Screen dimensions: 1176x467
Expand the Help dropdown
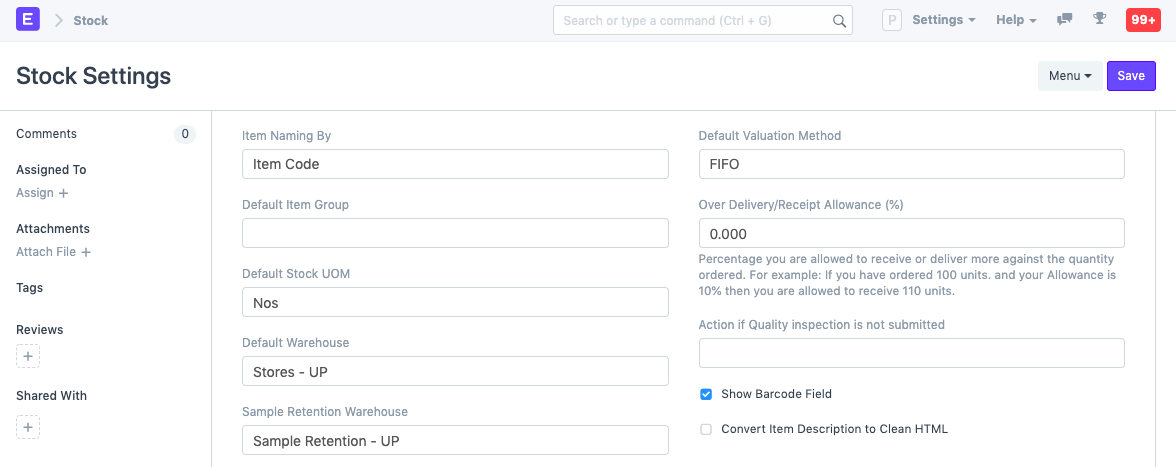pos(1016,20)
